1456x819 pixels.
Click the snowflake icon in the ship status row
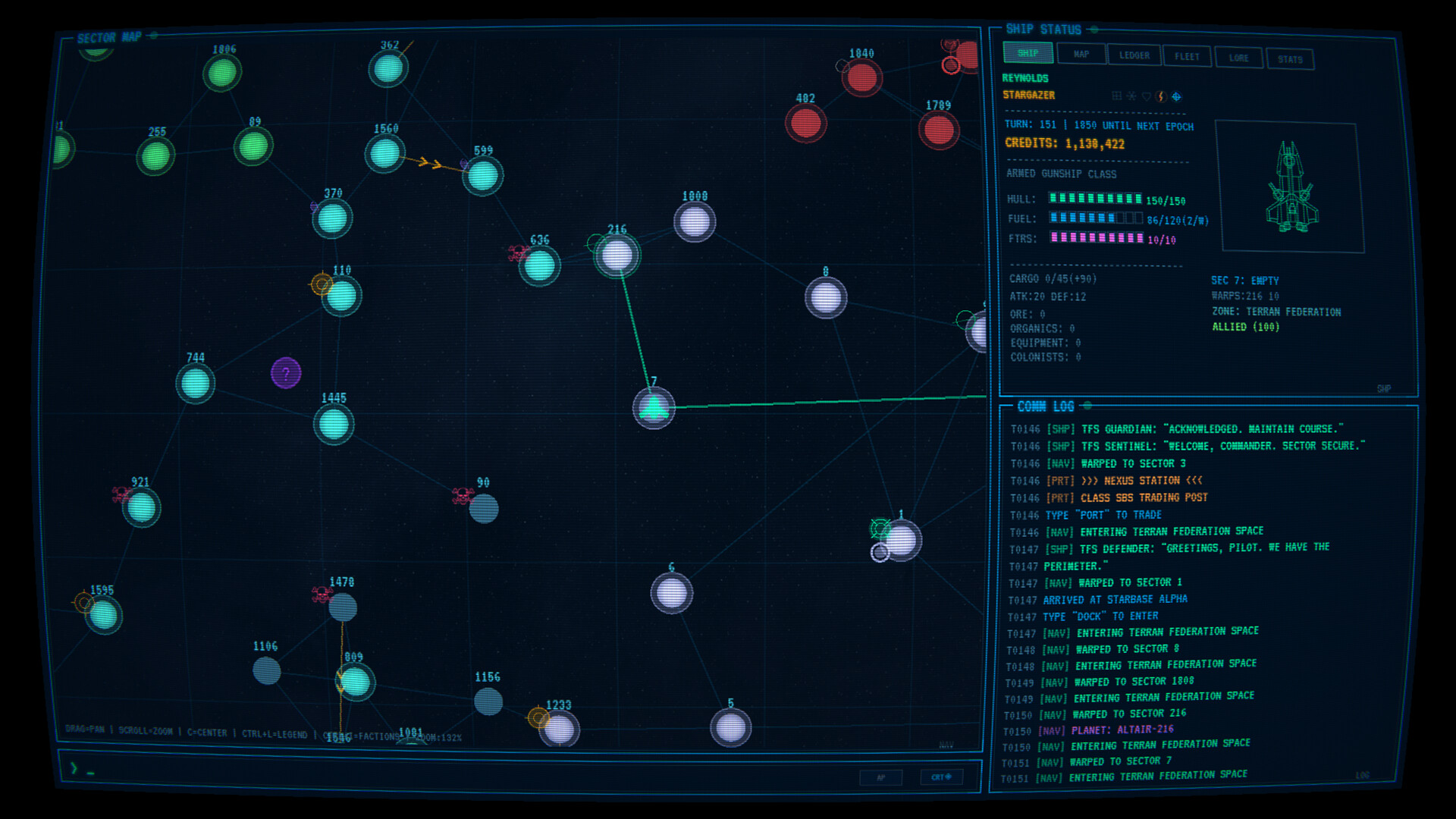pyautogui.click(x=1131, y=96)
